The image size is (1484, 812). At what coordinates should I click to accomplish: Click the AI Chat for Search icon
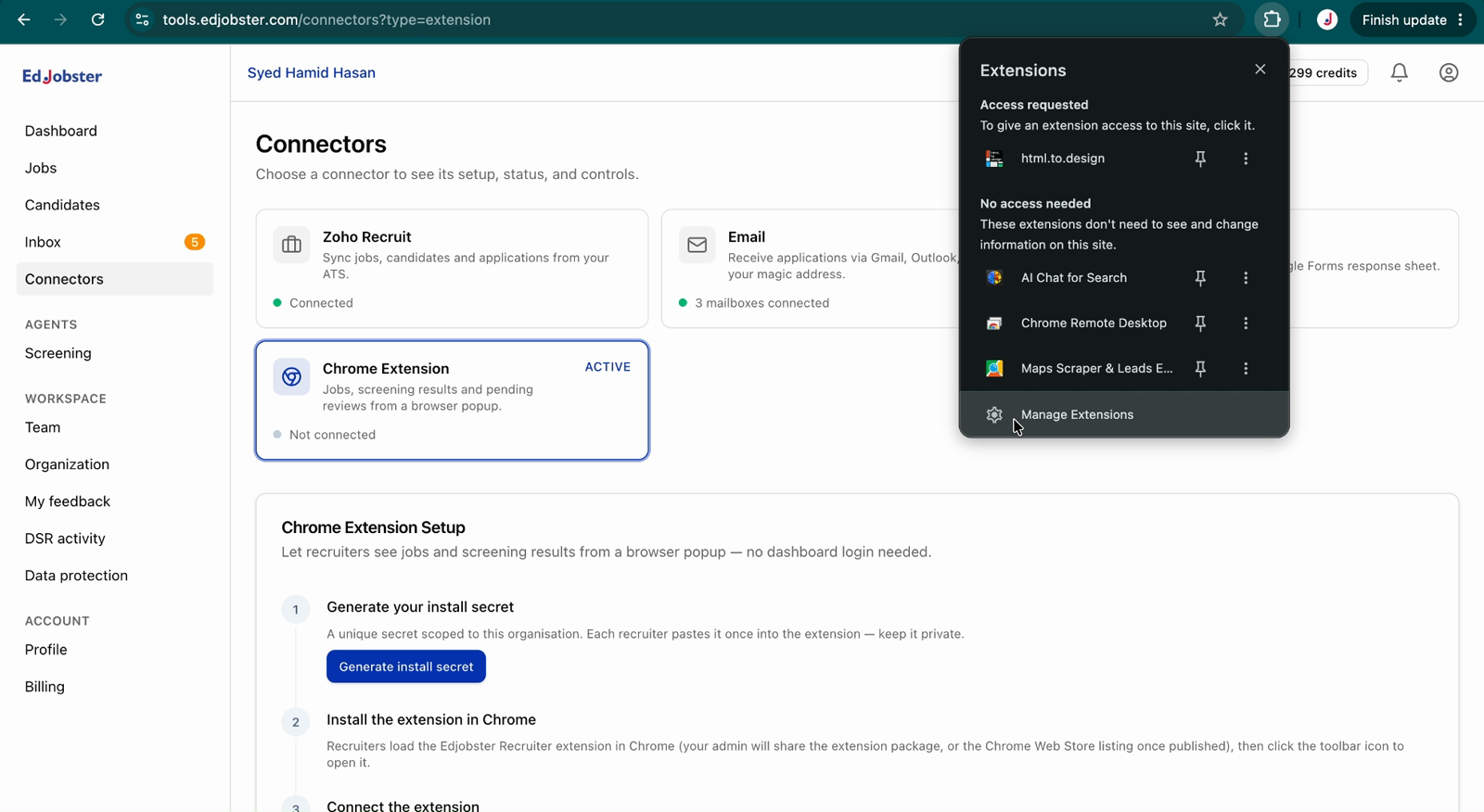click(994, 277)
